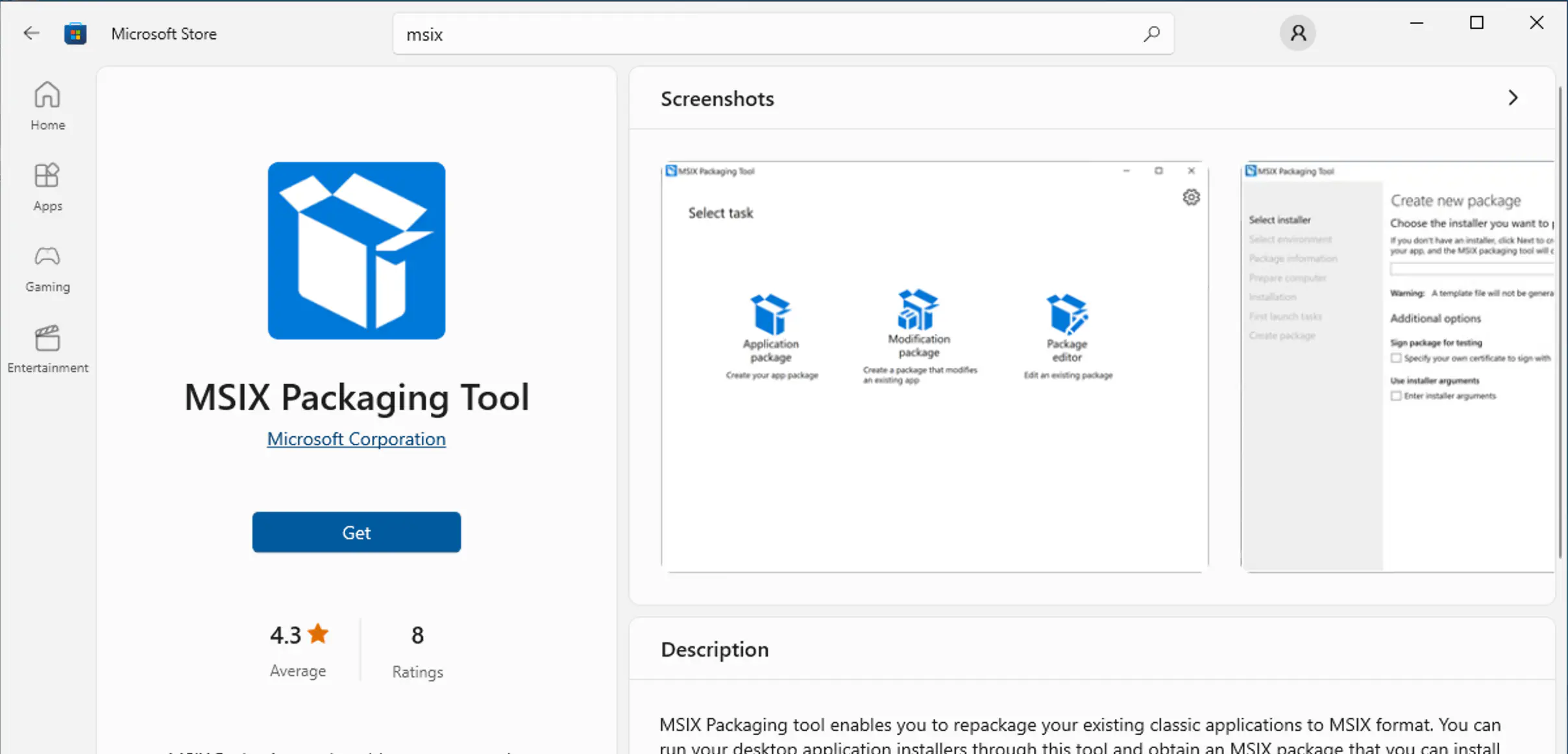Open the Microsoft Corporation publisher link
The width and height of the screenshot is (1568, 754).
(356, 439)
